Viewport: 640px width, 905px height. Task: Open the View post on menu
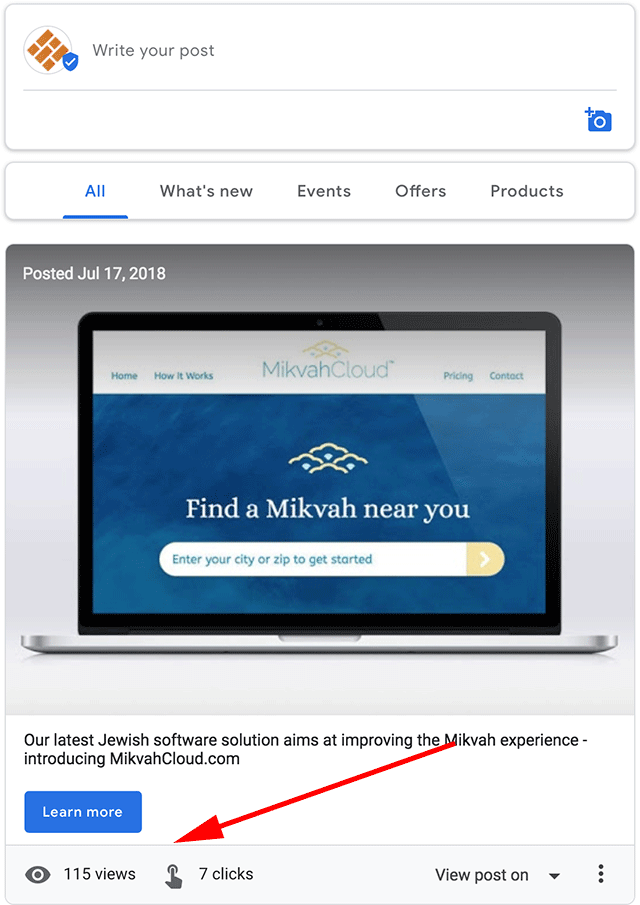pos(482,875)
